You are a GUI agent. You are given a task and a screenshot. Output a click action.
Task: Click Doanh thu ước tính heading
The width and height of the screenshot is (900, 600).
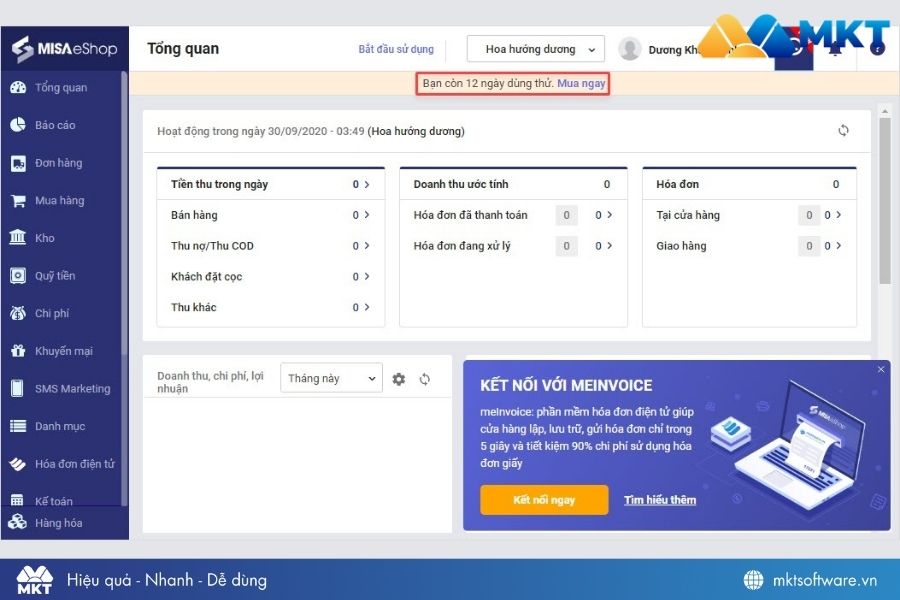click(461, 184)
